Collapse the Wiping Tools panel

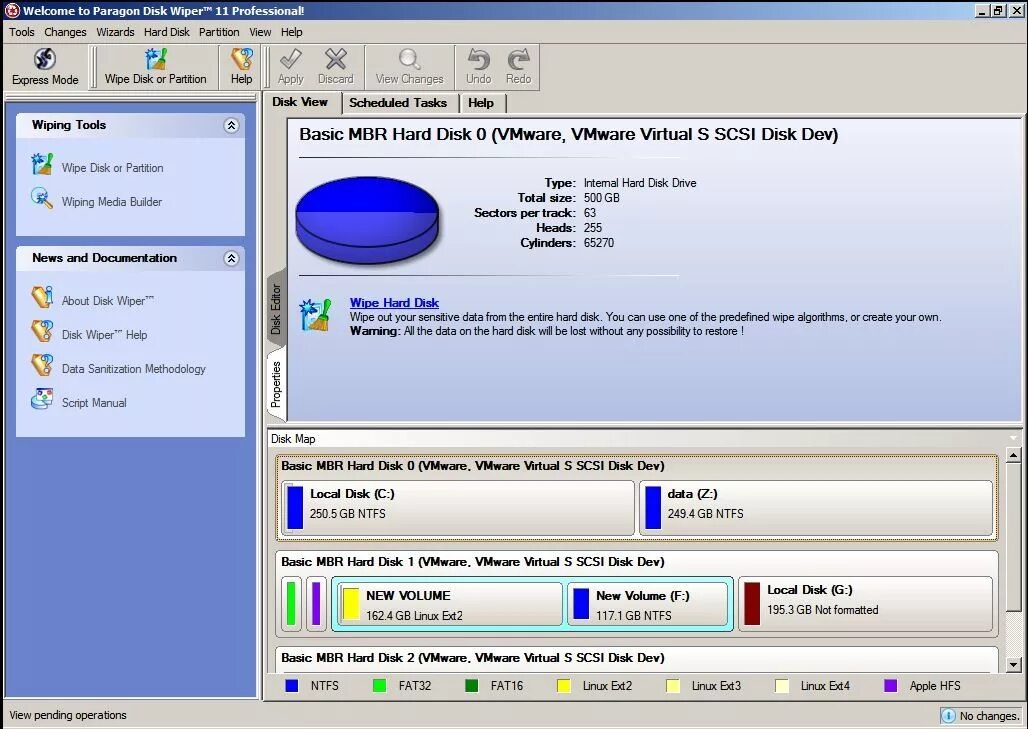coord(231,125)
